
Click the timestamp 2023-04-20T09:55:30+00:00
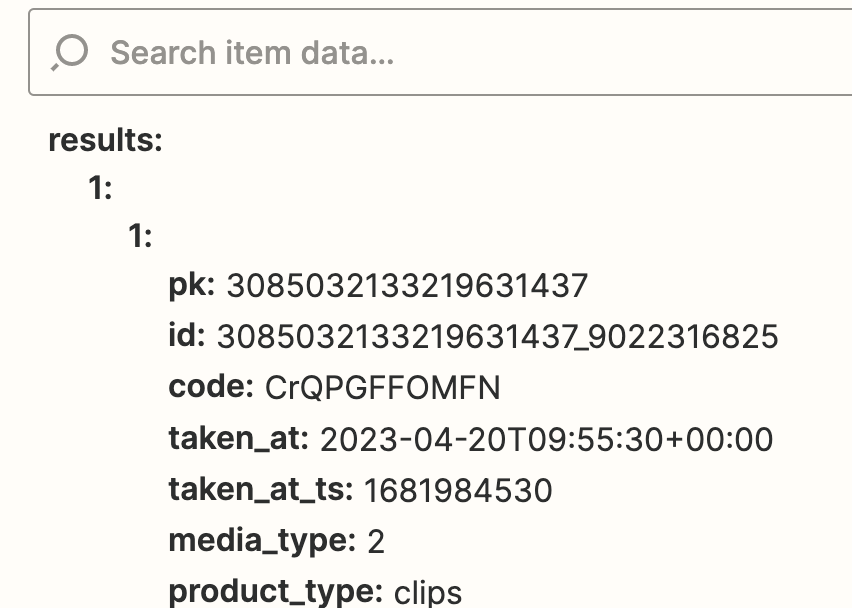tap(546, 439)
